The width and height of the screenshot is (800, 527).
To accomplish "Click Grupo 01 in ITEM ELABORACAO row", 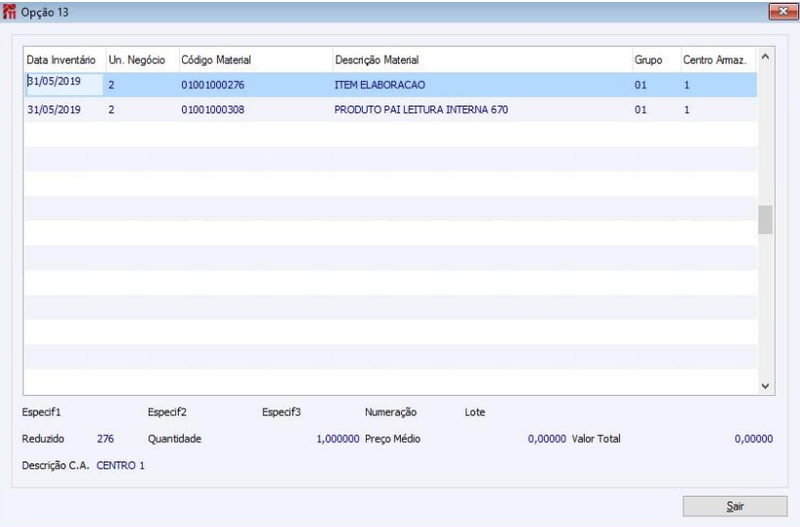I will [640, 85].
